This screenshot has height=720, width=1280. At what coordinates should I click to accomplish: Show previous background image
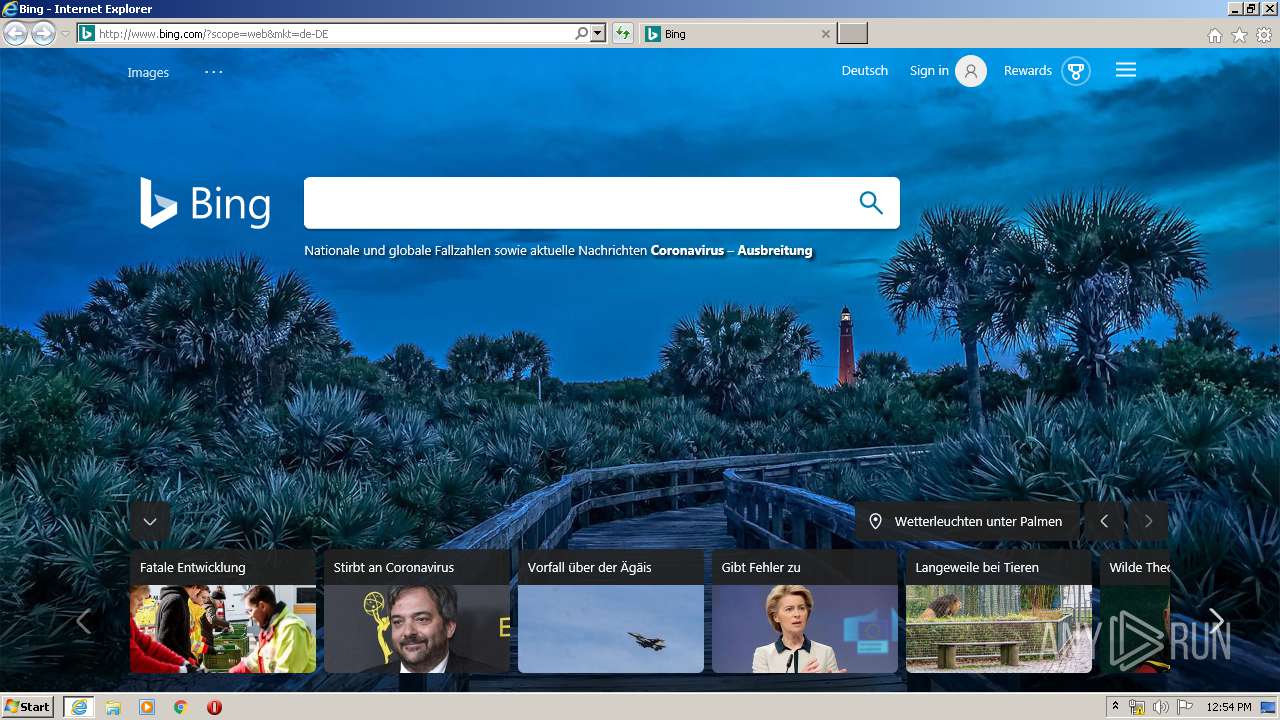pyautogui.click(x=1104, y=521)
